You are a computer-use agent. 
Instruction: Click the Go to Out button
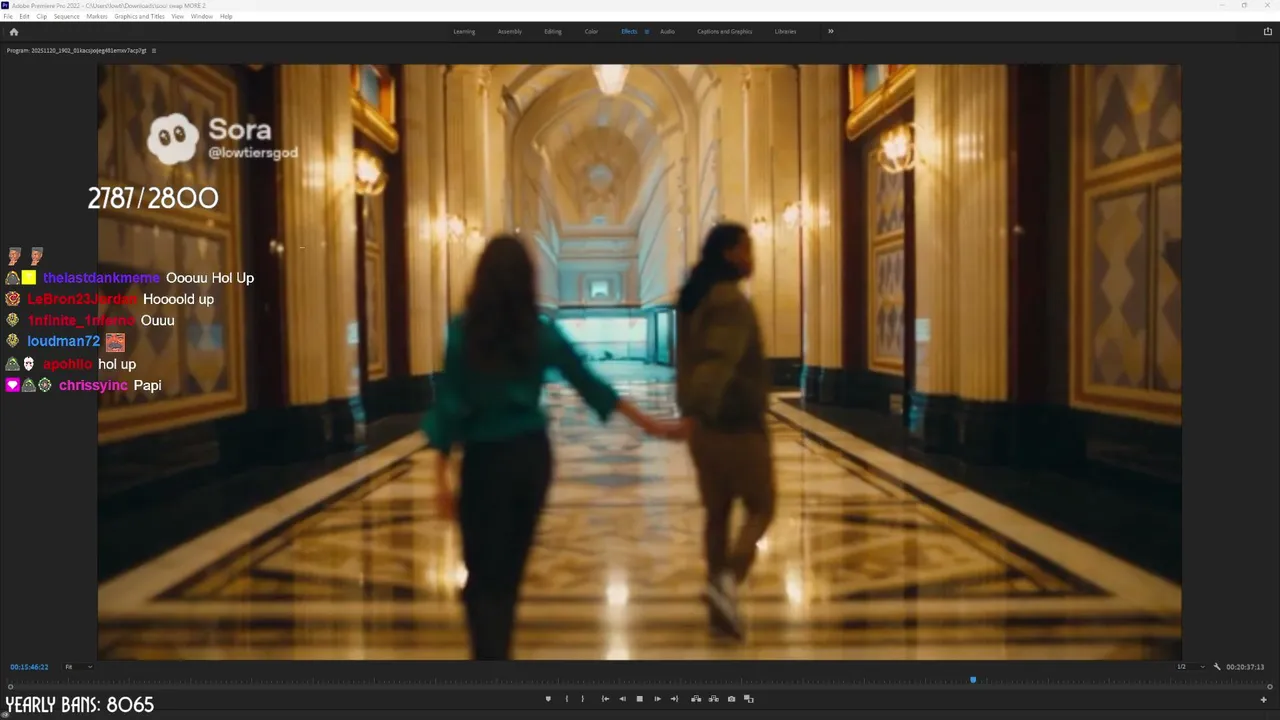click(x=674, y=699)
